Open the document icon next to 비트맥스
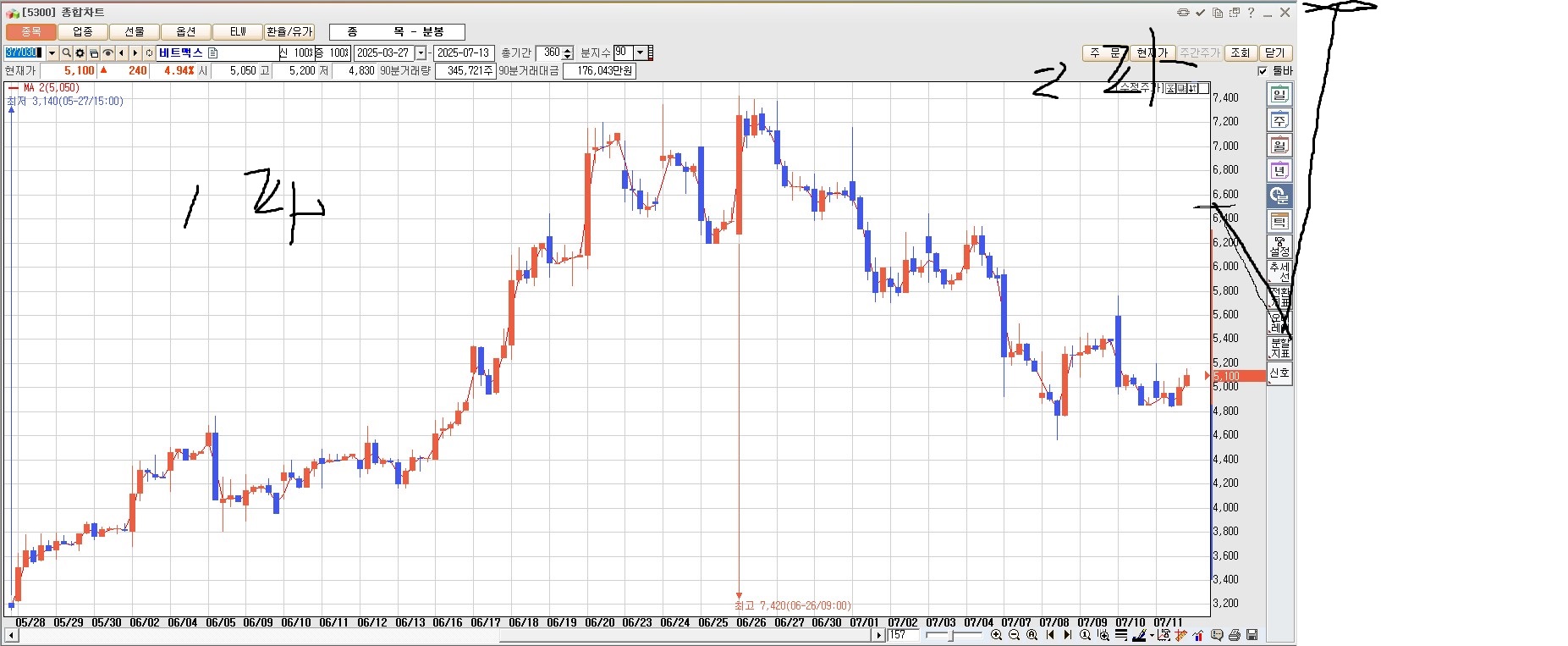 click(213, 52)
